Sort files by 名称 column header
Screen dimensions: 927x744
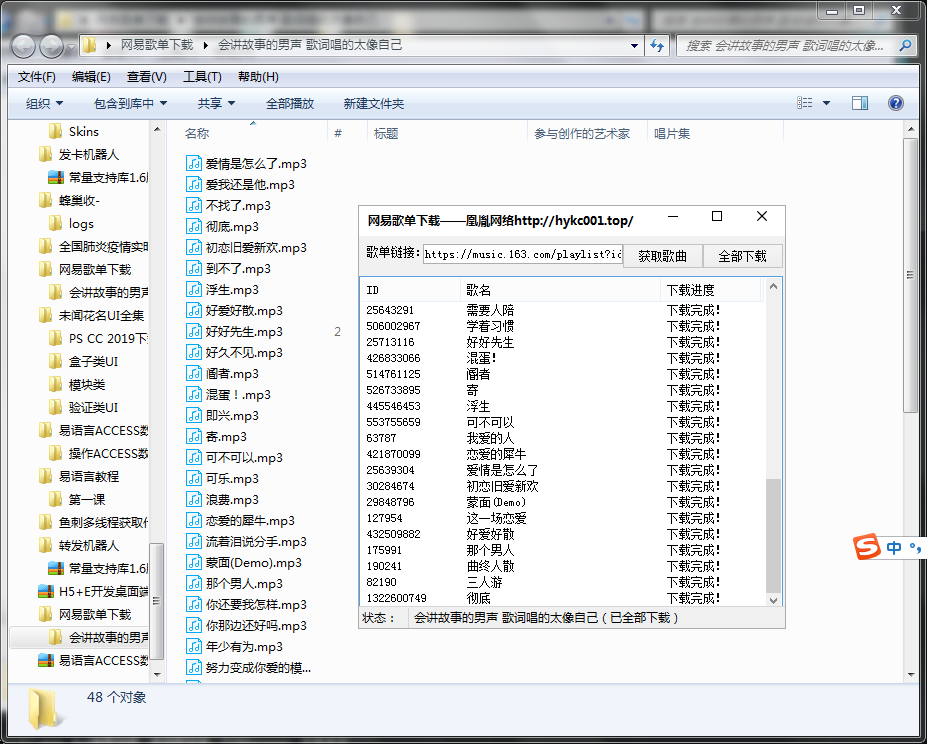tap(197, 134)
